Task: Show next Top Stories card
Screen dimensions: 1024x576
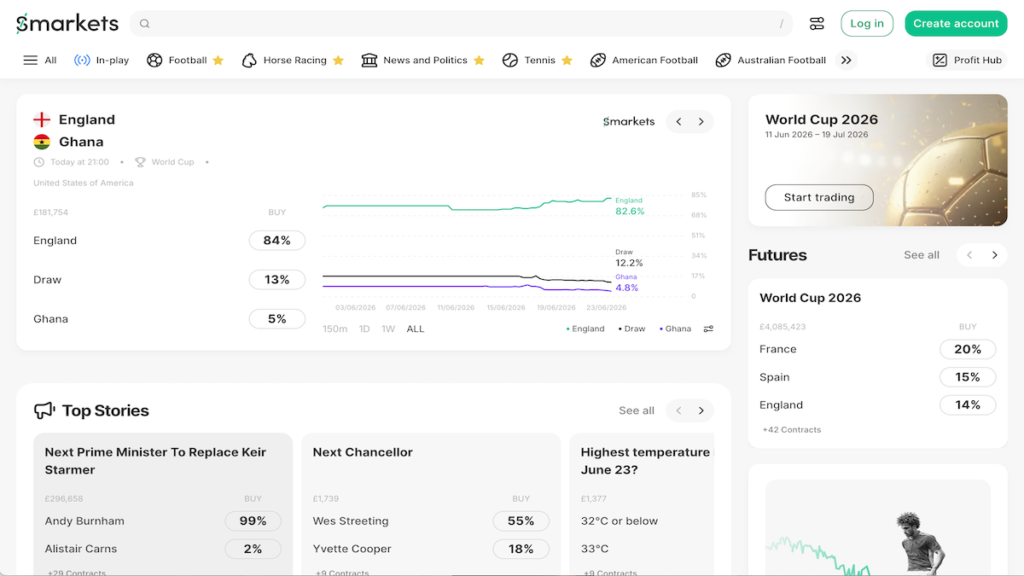Action: [701, 411]
